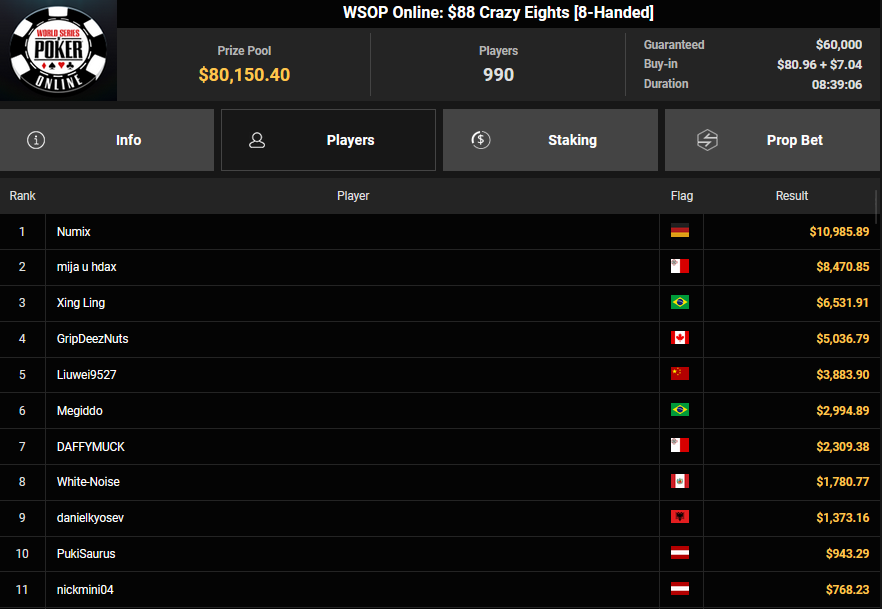Sort by the Result column header

(791, 196)
